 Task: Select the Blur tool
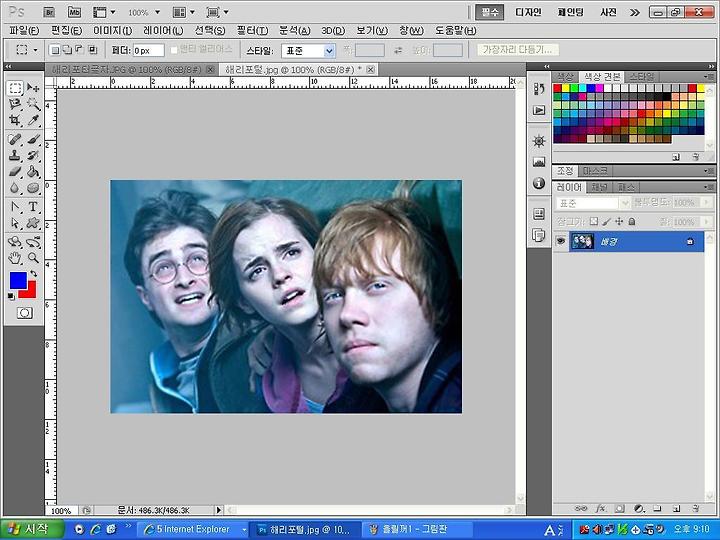coord(15,188)
